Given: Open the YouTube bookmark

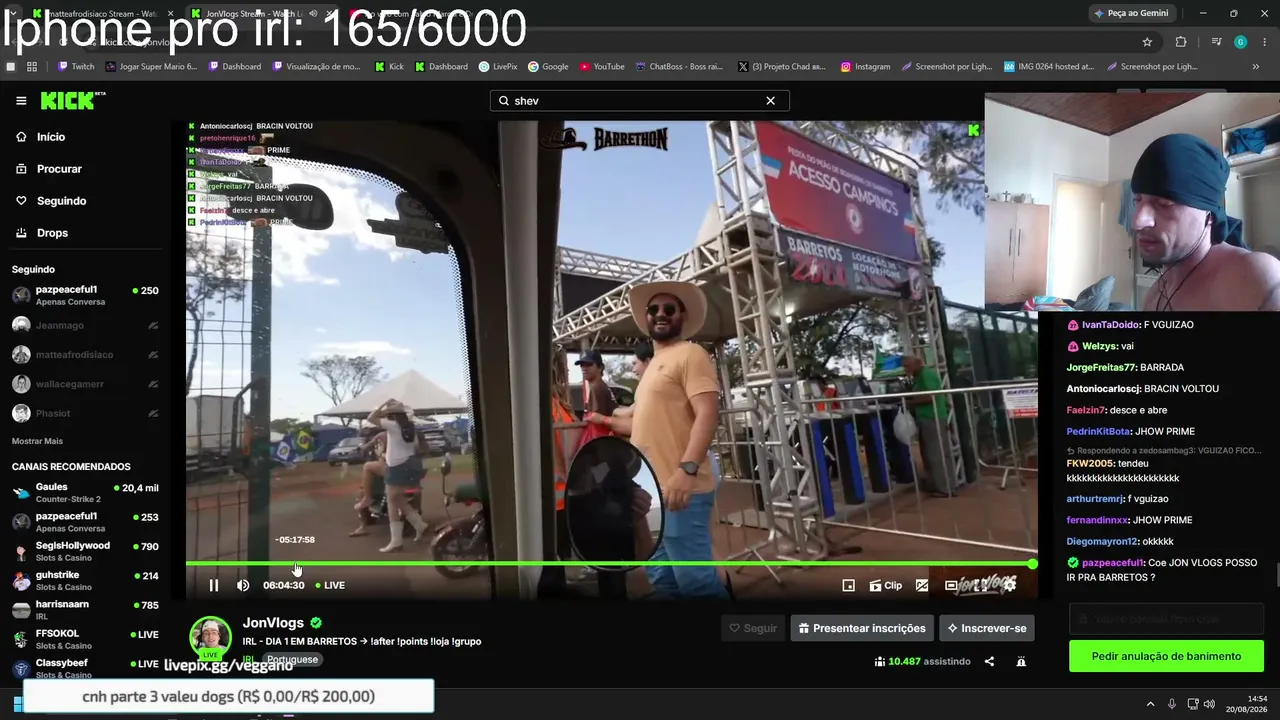Looking at the screenshot, I should (x=602, y=67).
